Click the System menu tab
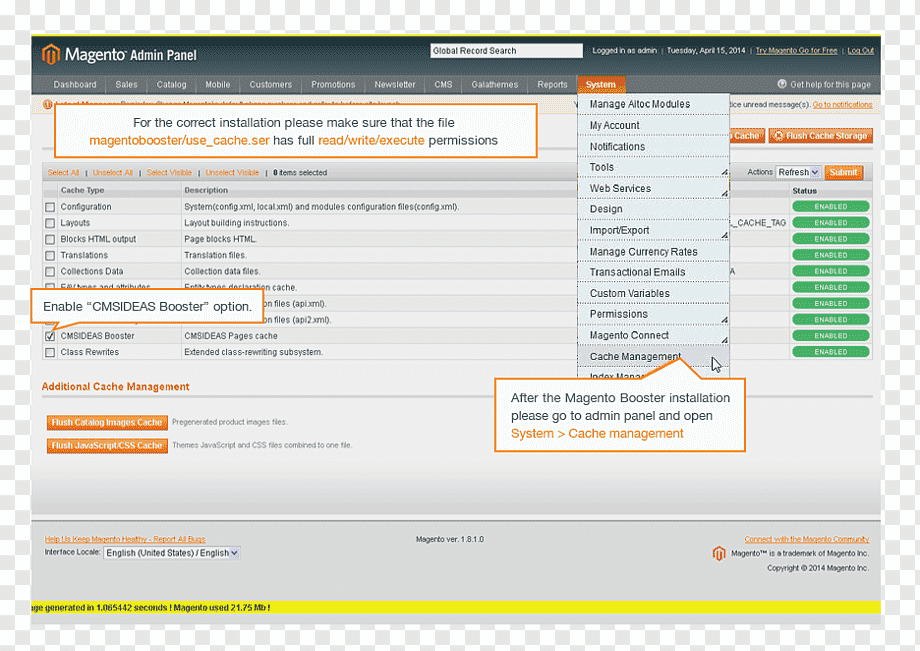The width and height of the screenshot is (920, 651). click(x=601, y=84)
